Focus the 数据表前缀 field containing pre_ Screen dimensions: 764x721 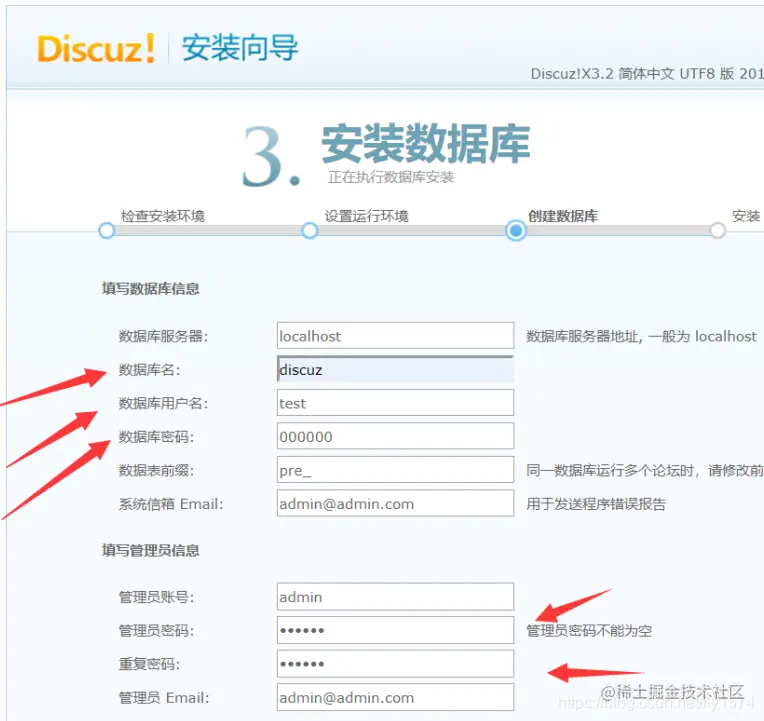pyautogui.click(x=395, y=470)
